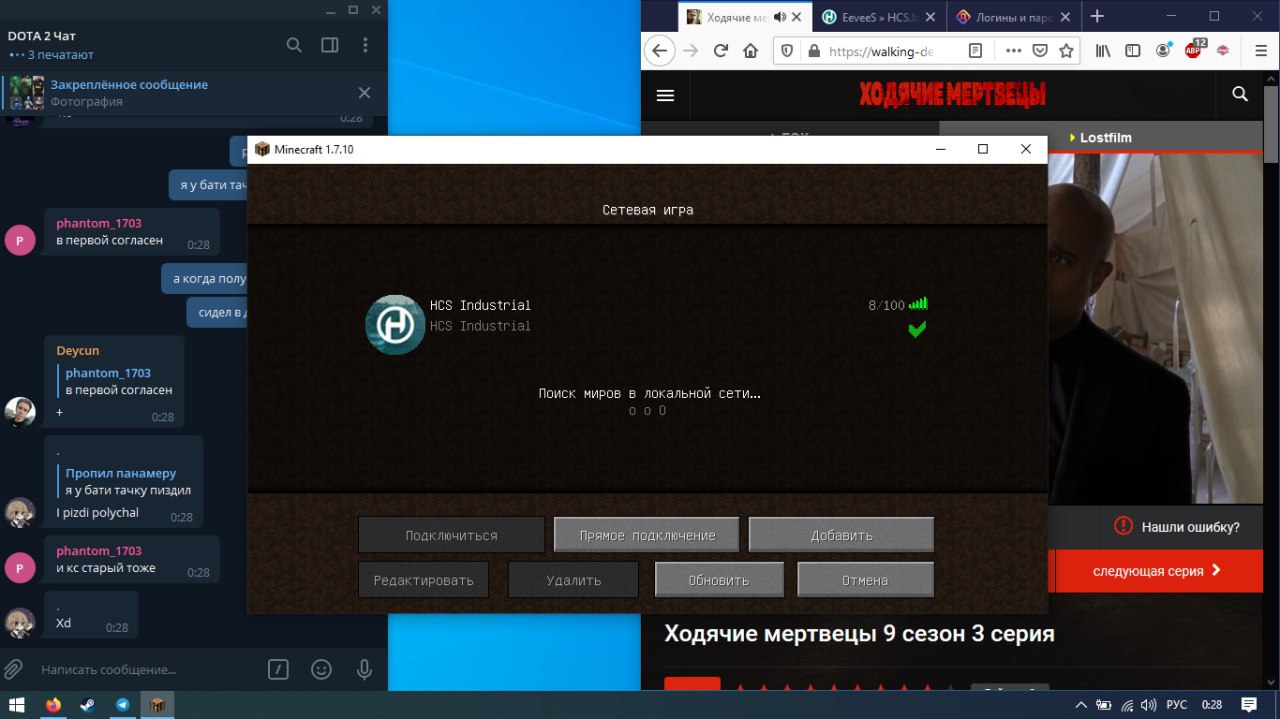Click Firefox account avatar icon
This screenshot has width=1280, height=719.
pyautogui.click(x=1163, y=51)
